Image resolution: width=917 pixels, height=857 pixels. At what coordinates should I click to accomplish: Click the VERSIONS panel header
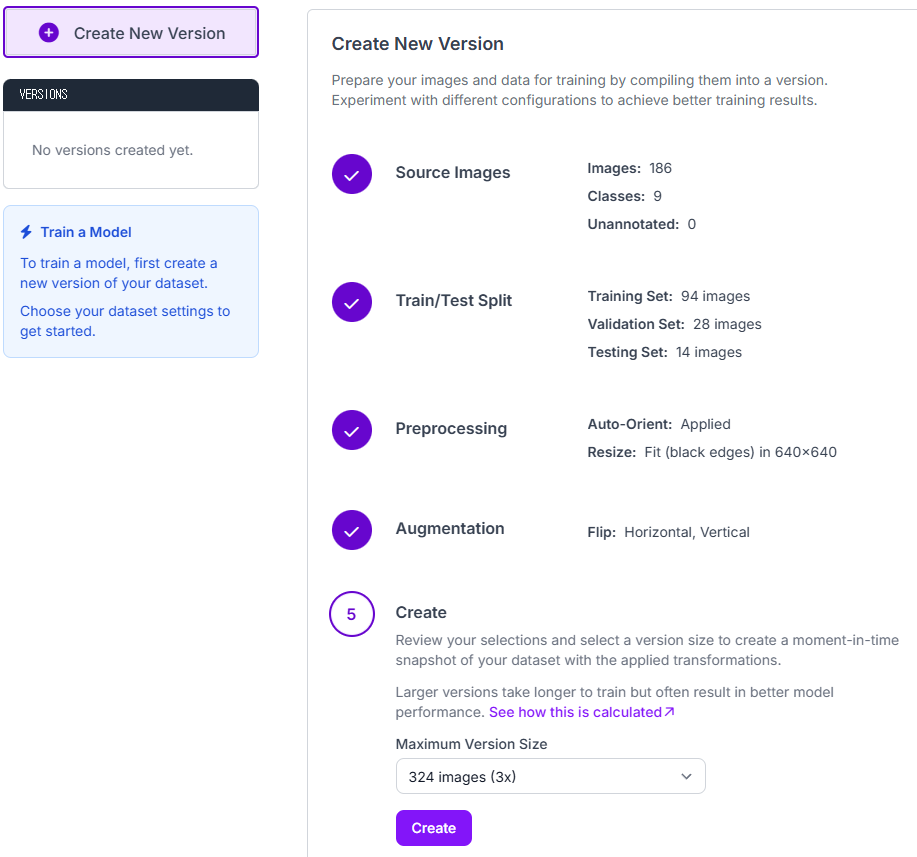point(131,95)
